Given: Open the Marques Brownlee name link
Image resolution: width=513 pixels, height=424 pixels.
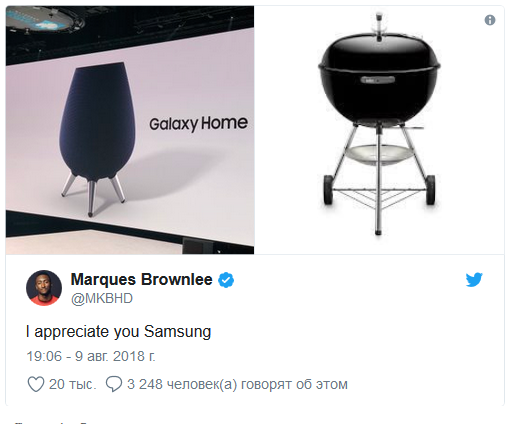Looking at the screenshot, I should coord(141,279).
